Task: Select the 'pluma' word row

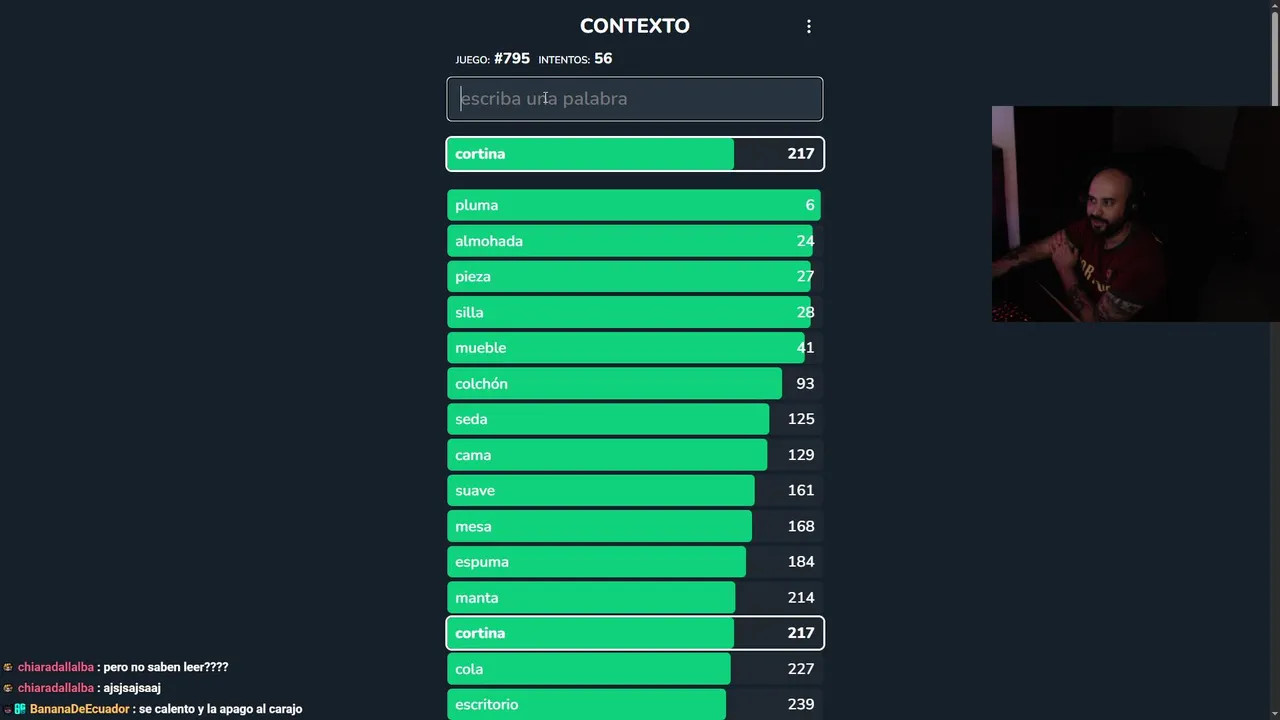Action: pos(634,205)
